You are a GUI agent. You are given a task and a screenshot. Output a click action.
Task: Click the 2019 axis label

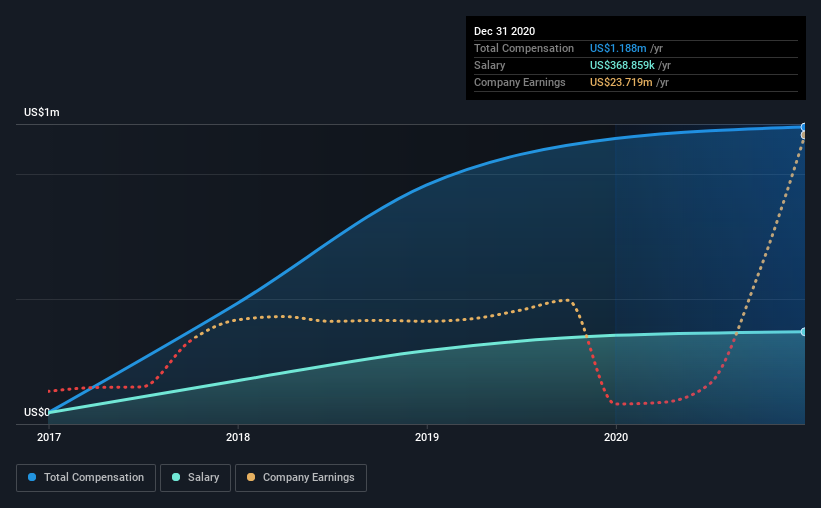pyautogui.click(x=427, y=437)
